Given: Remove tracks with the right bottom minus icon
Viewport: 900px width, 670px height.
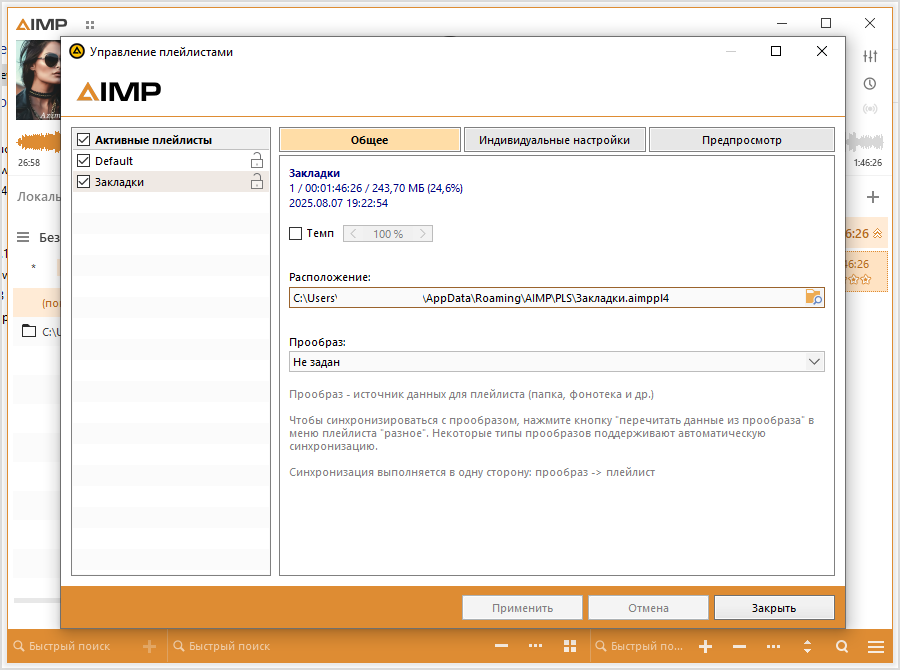Looking at the screenshot, I should click(739, 646).
